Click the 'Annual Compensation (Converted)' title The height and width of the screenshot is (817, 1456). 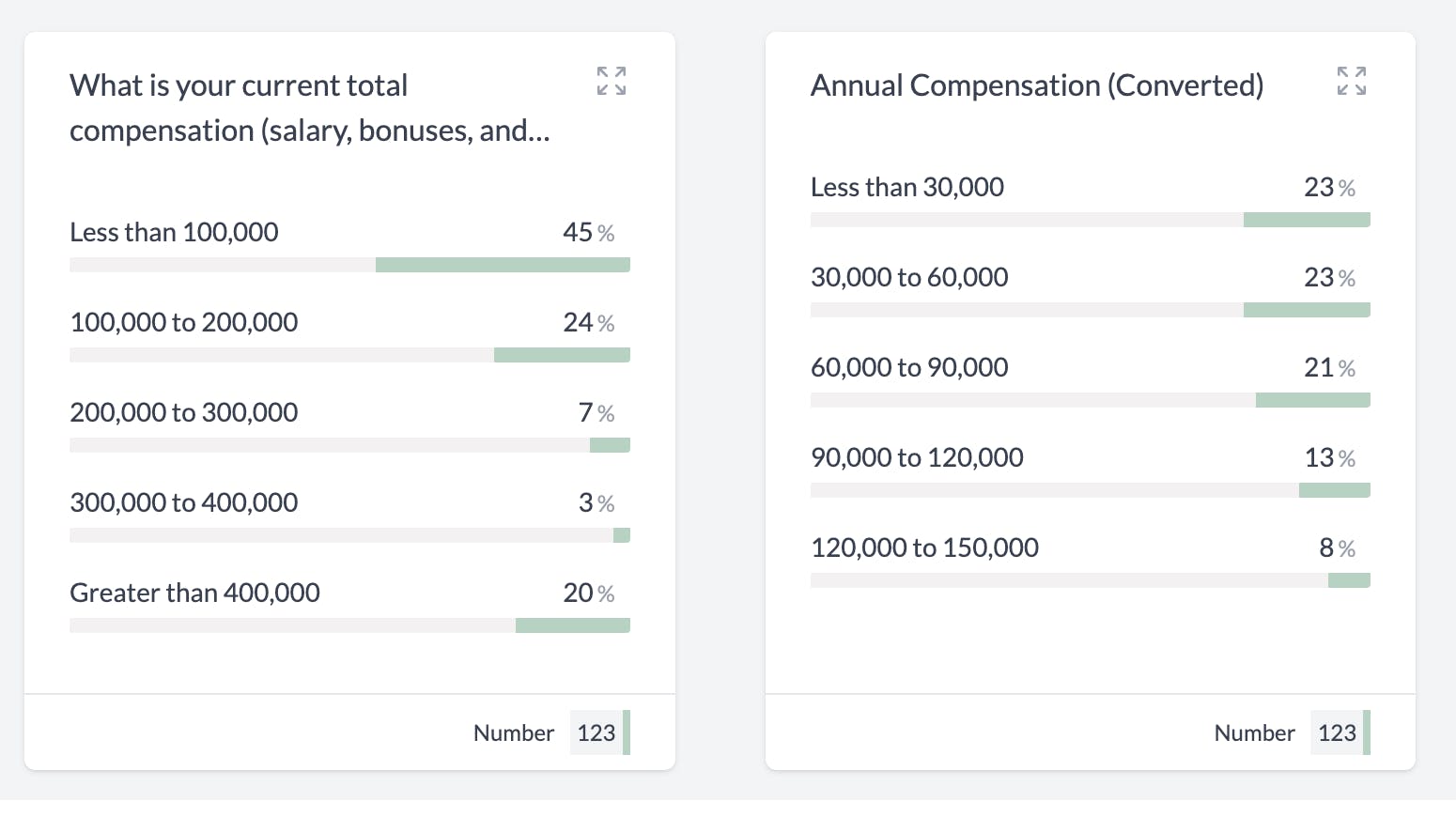1037,85
